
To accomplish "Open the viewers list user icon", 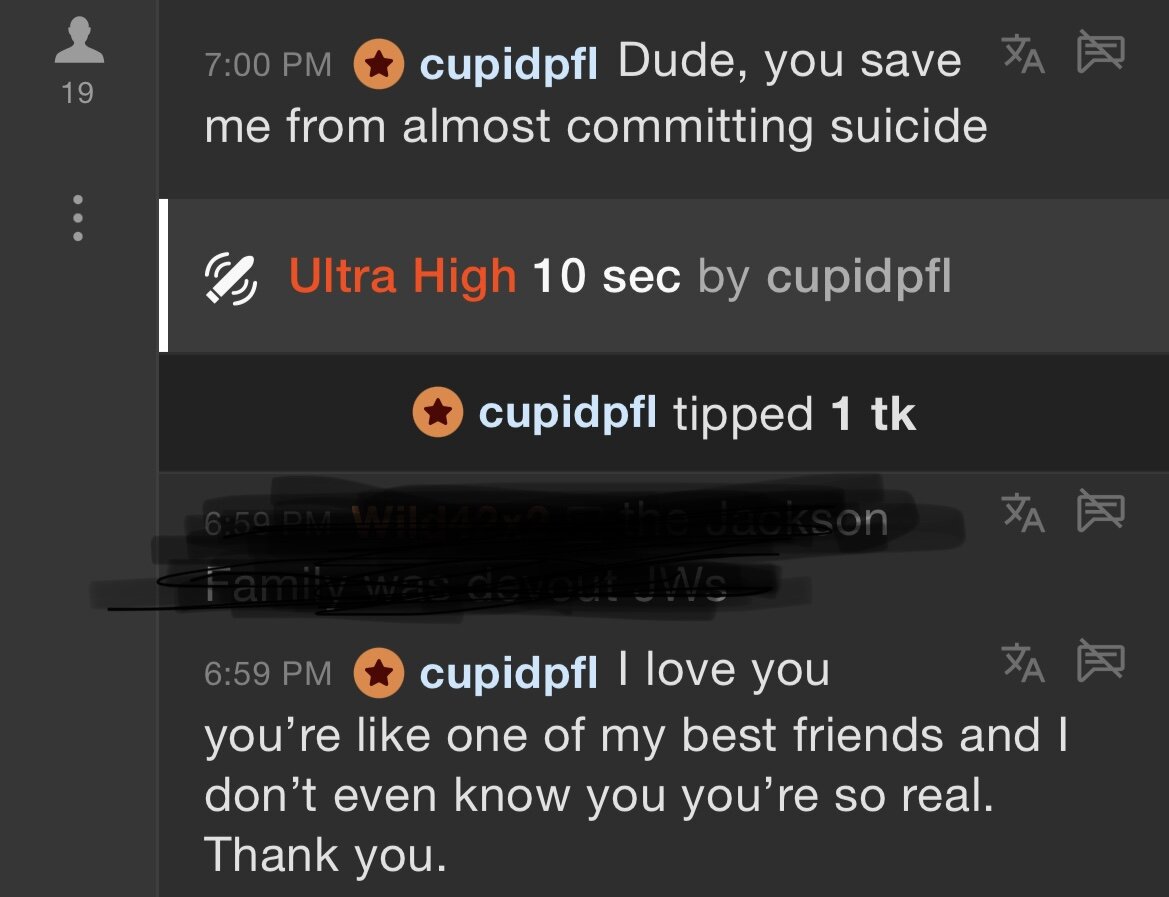I will pyautogui.click(x=79, y=40).
